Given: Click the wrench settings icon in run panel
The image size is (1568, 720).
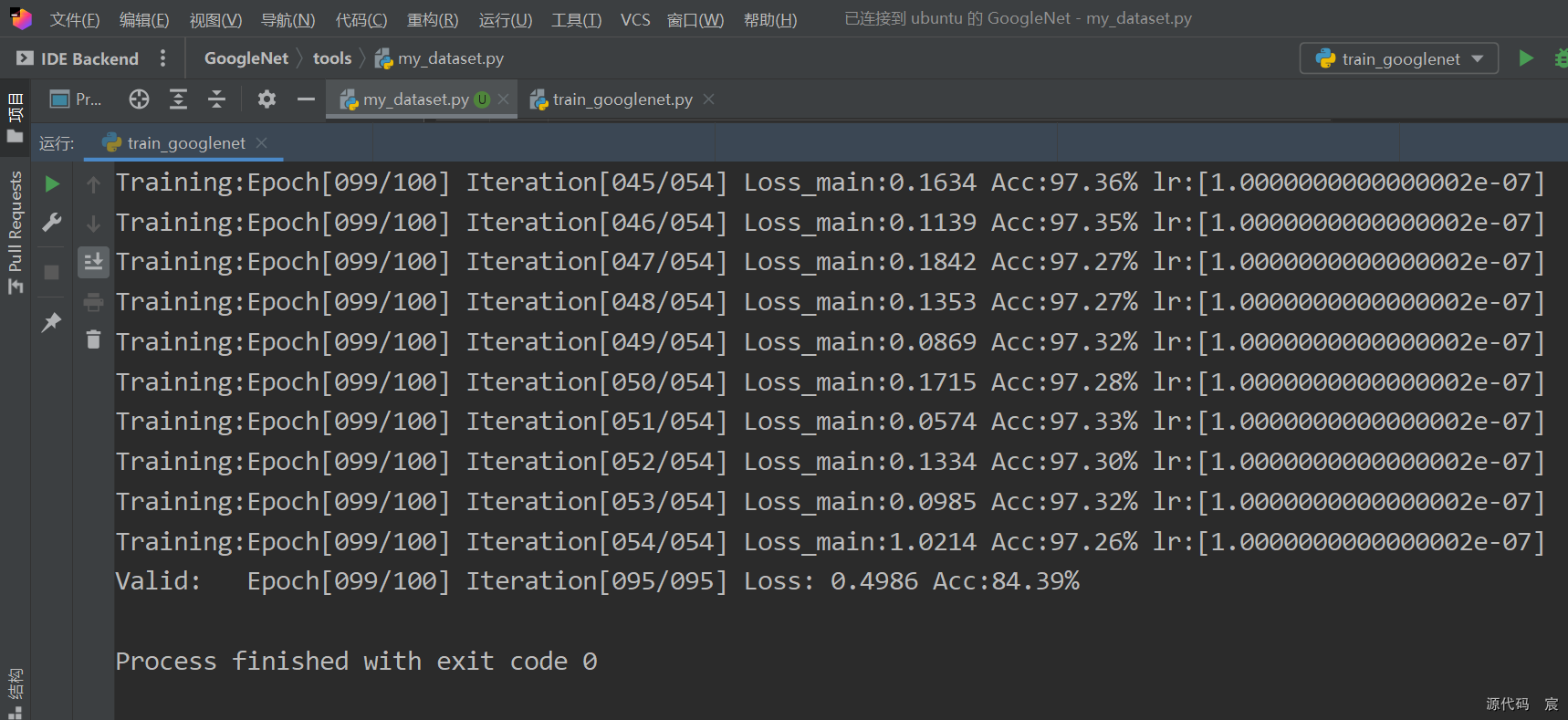Looking at the screenshot, I should [52, 223].
